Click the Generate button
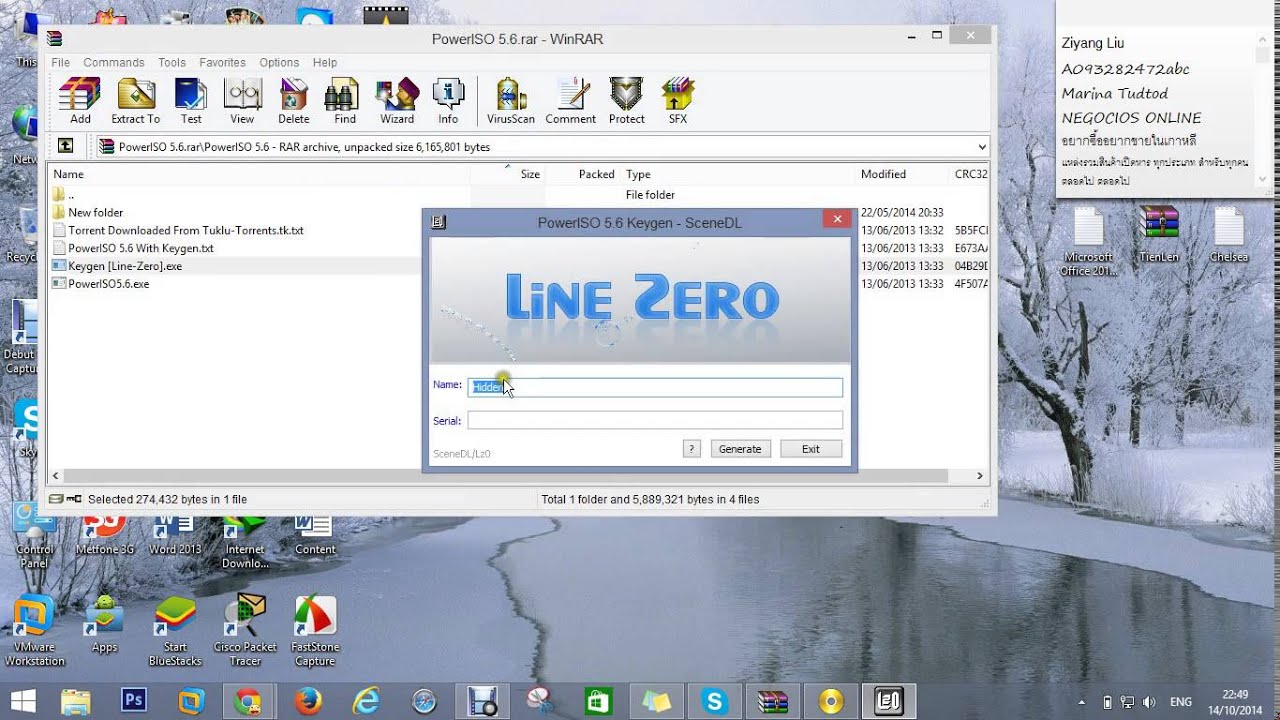 click(740, 449)
